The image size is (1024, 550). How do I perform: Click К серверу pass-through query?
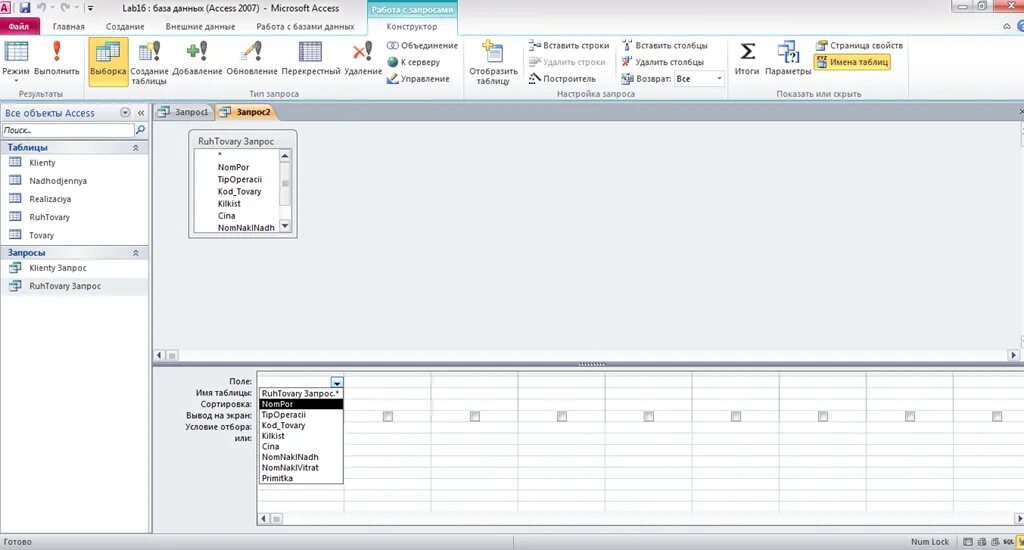click(x=413, y=62)
